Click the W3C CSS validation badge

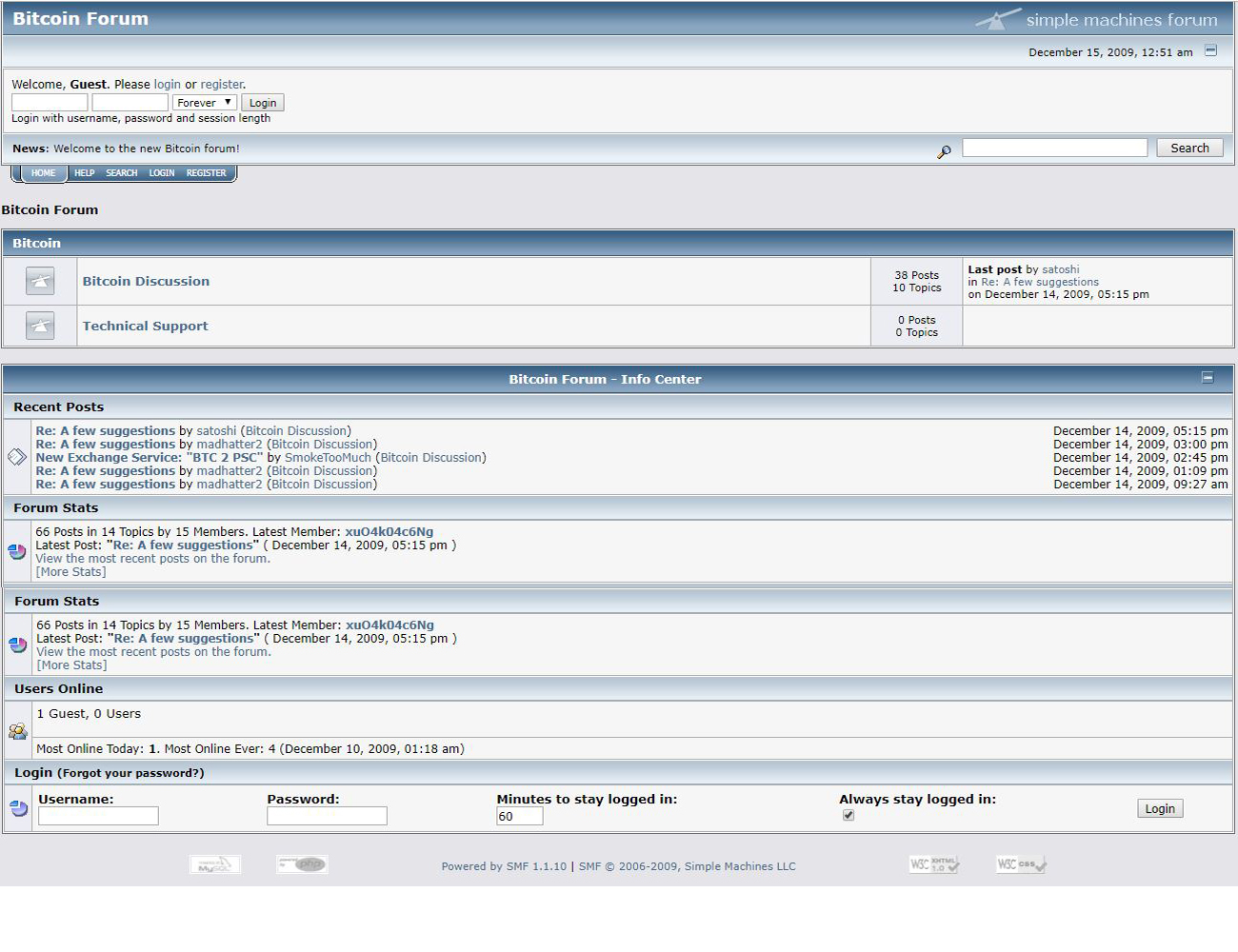pos(1021,864)
